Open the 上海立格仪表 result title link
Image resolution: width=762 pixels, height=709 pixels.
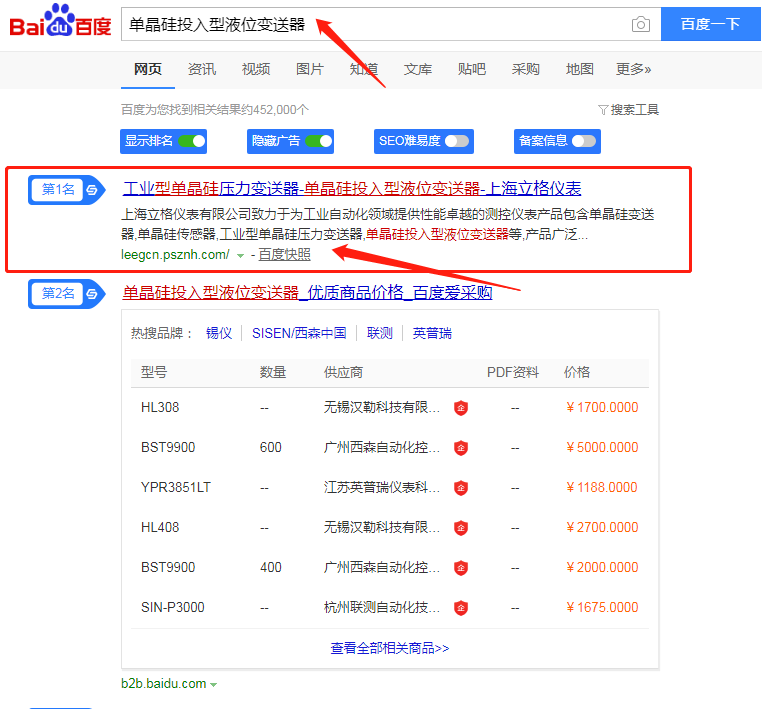tap(352, 189)
